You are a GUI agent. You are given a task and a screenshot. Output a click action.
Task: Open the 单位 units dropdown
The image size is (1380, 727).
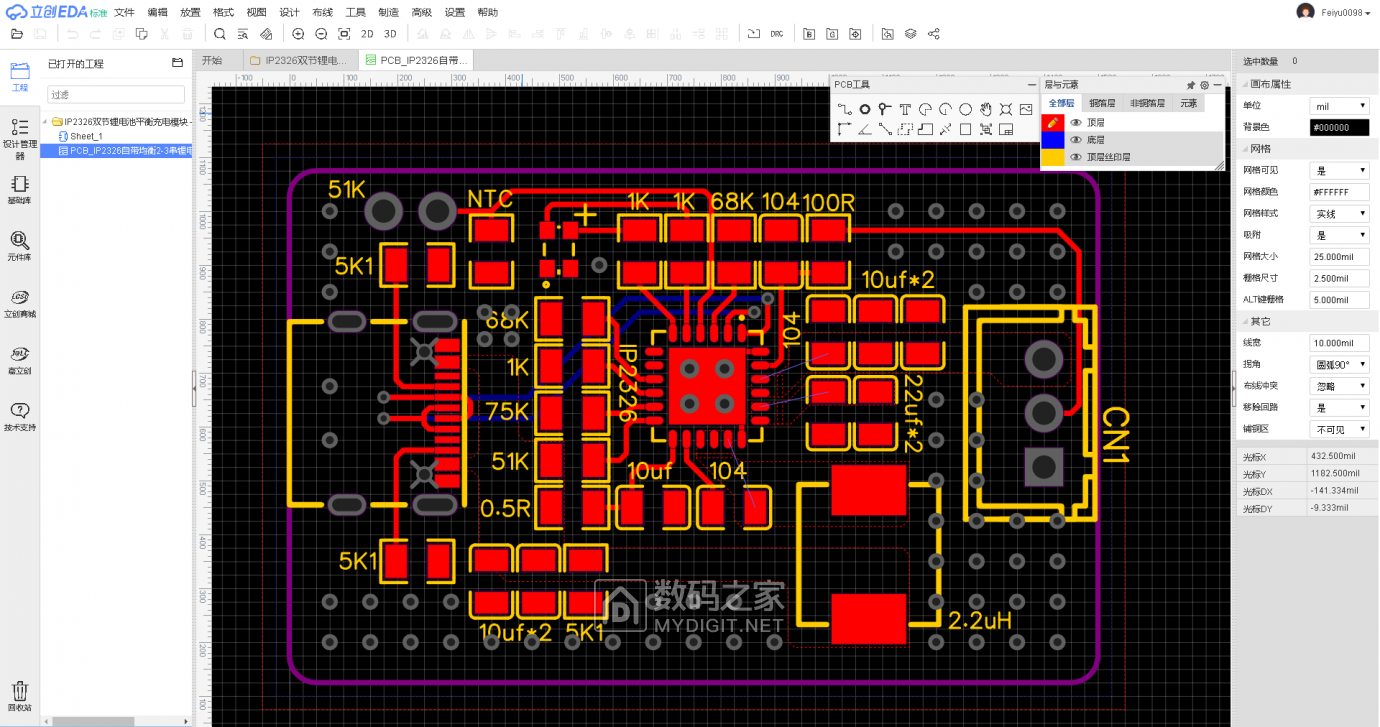(1340, 105)
